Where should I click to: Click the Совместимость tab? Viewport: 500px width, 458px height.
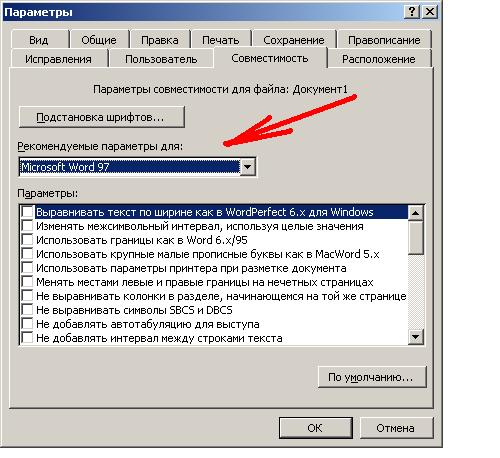270,58
